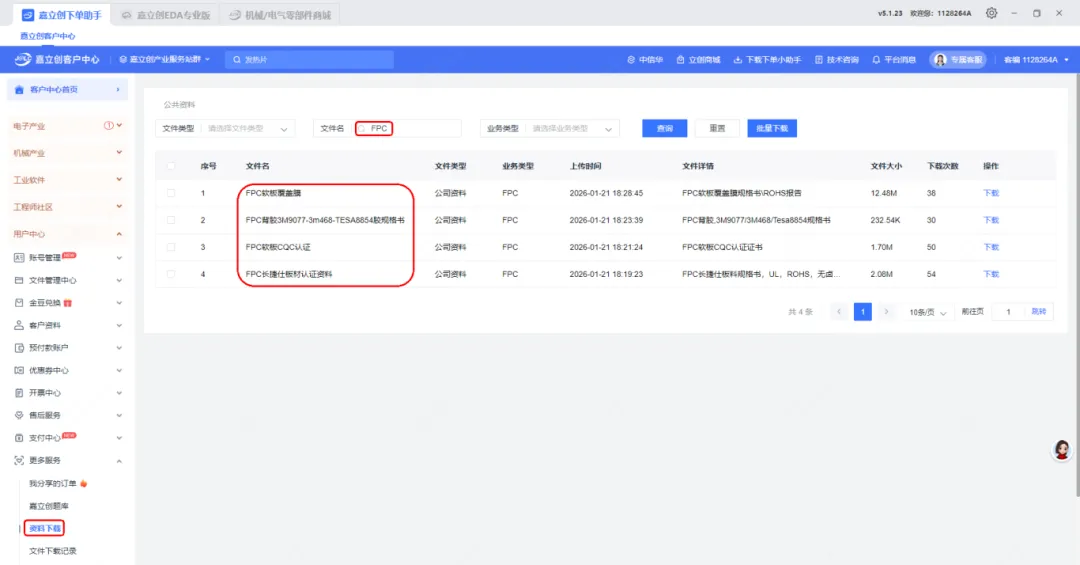Screen dimensions: 1080x565
Task: Open 立创商城 shop icon in header
Action: pyautogui.click(x=681, y=60)
